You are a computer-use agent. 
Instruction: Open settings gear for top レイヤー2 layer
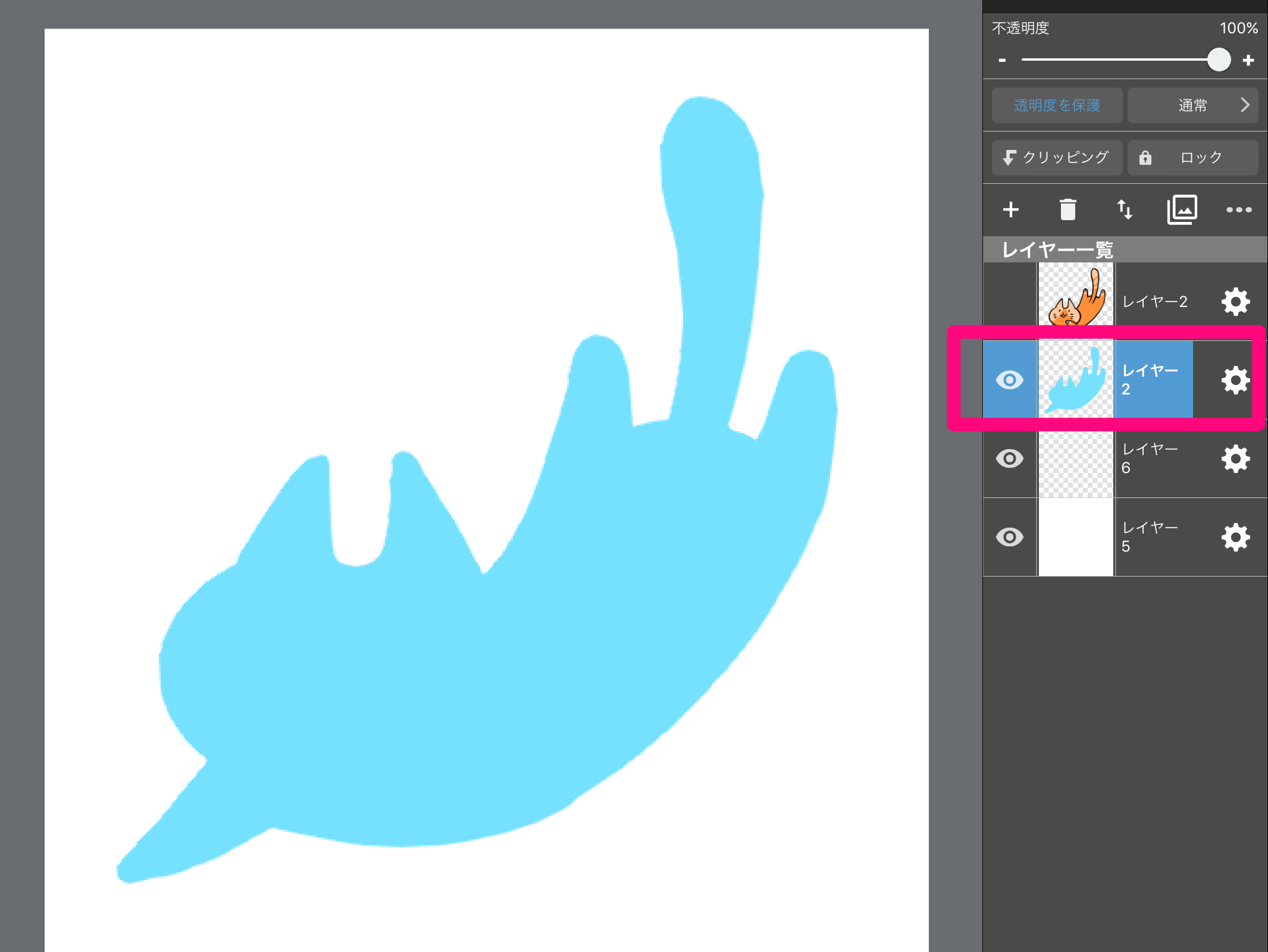click(x=1235, y=302)
